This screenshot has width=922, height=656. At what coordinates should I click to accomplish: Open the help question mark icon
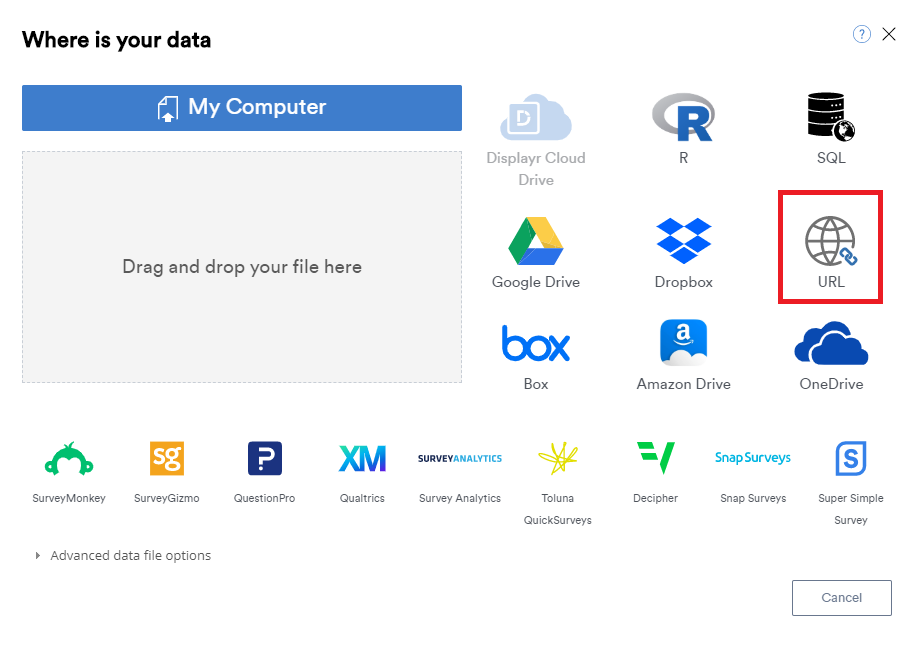click(x=861, y=35)
